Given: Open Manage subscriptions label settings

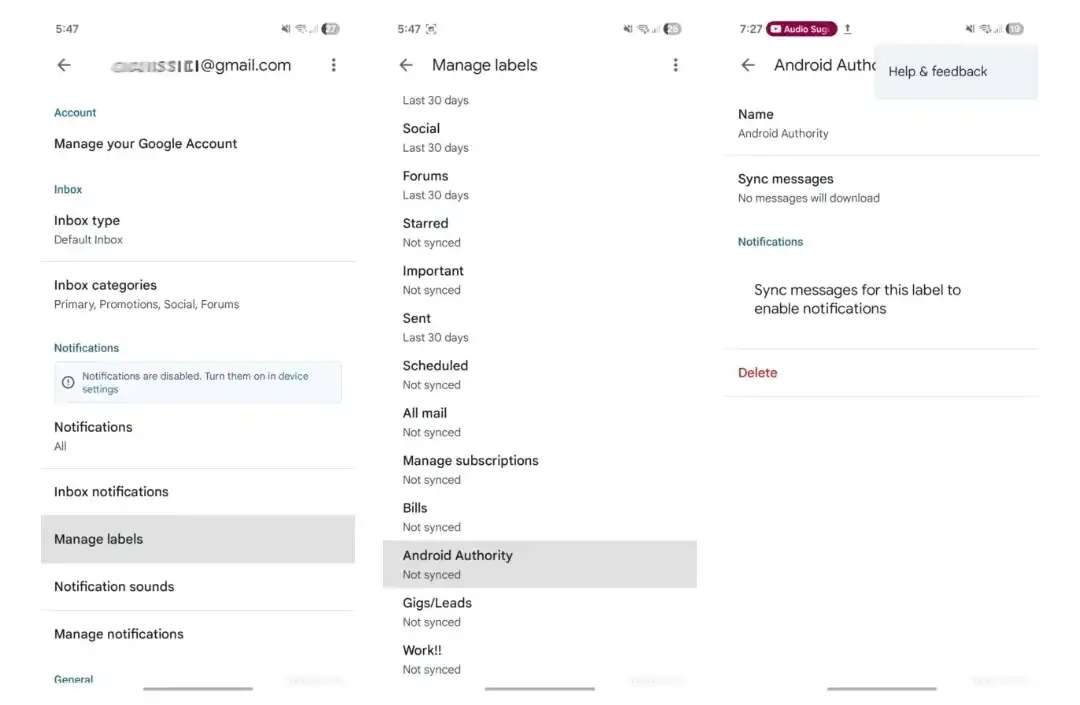Looking at the screenshot, I should [540, 470].
